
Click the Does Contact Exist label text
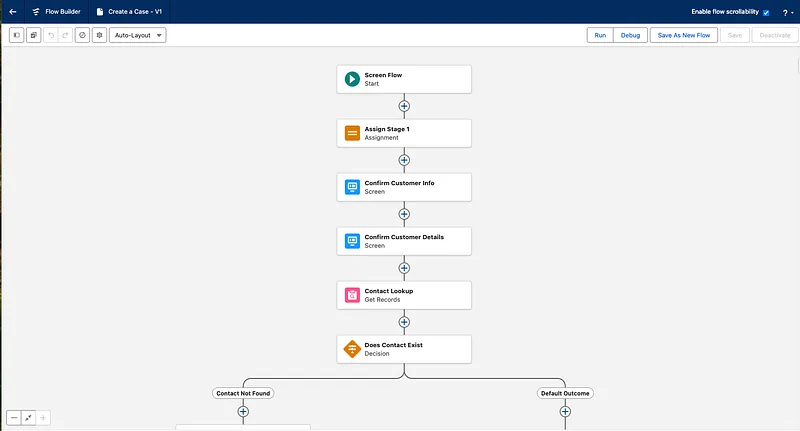click(393, 345)
